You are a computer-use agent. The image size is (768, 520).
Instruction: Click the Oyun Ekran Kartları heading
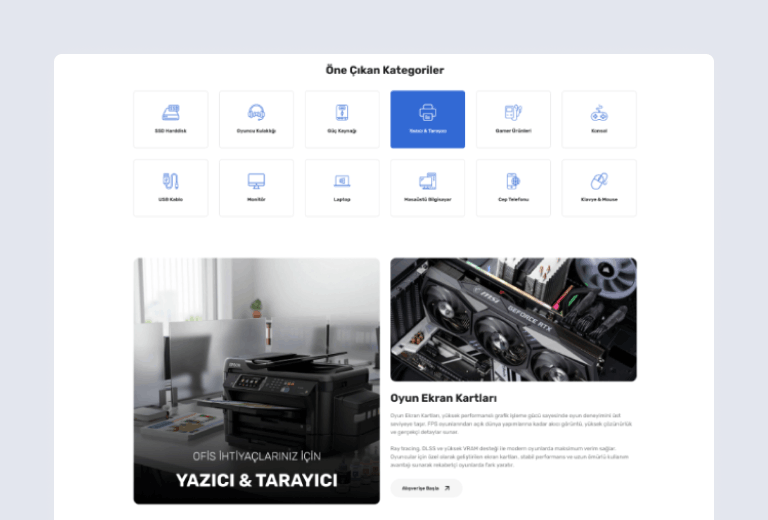444,398
